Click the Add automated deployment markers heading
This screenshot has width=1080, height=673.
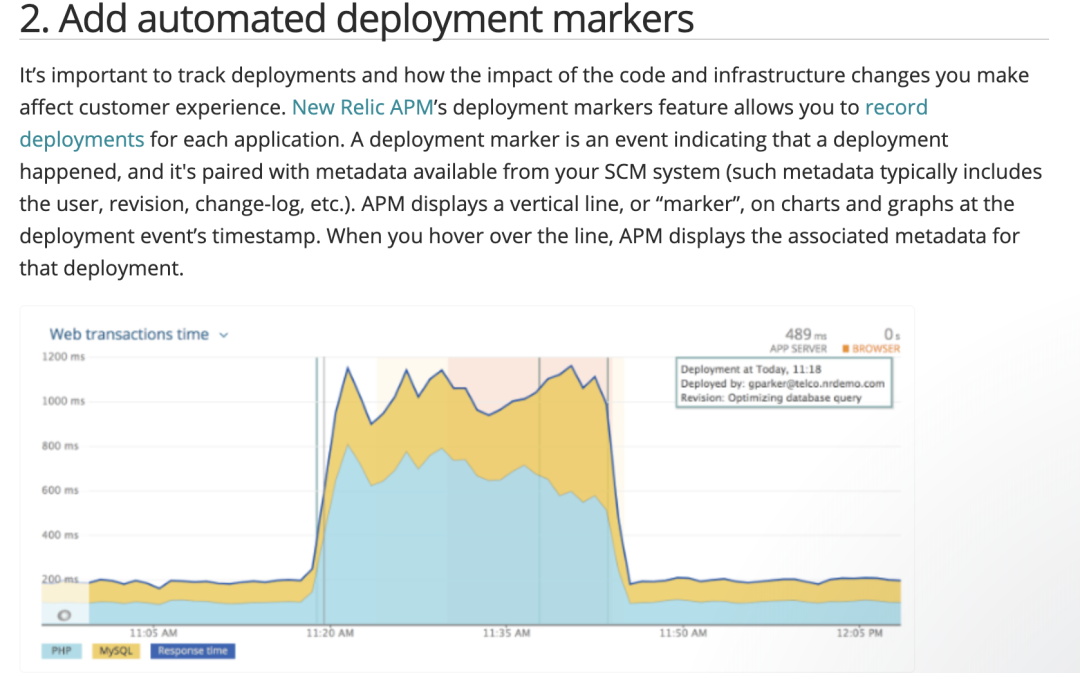click(357, 18)
